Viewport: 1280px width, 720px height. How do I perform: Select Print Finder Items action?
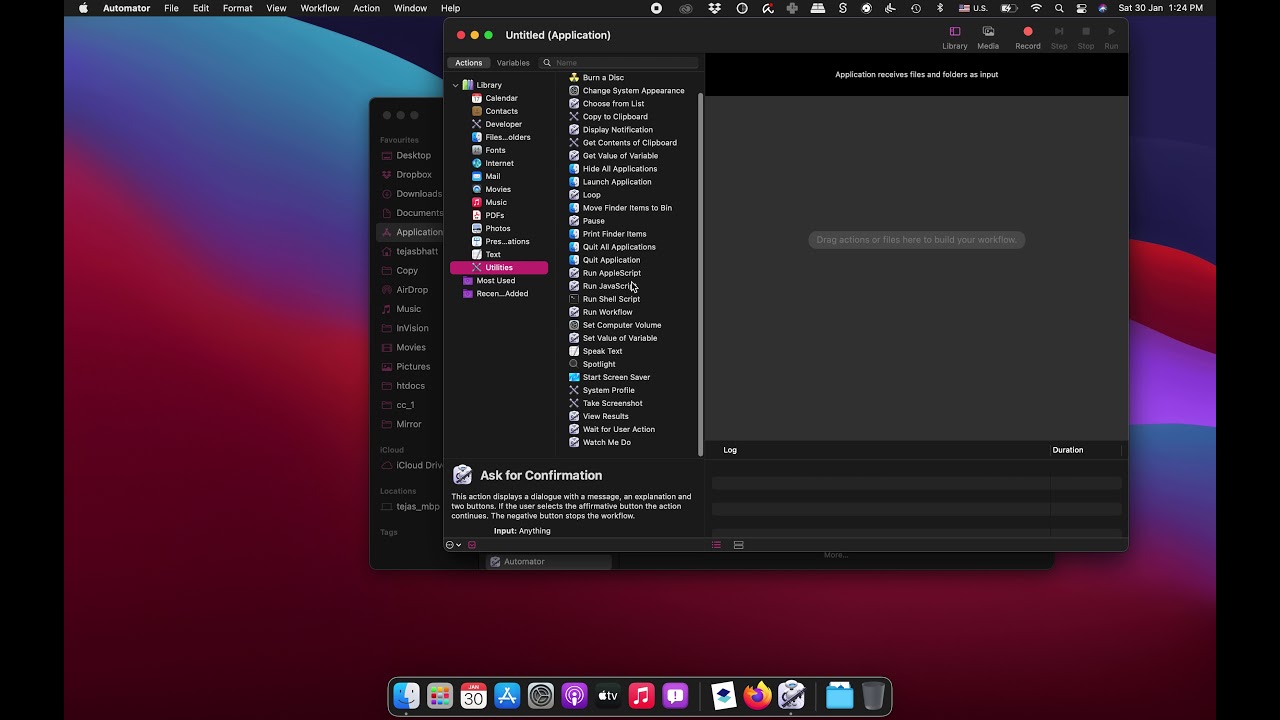coord(614,233)
